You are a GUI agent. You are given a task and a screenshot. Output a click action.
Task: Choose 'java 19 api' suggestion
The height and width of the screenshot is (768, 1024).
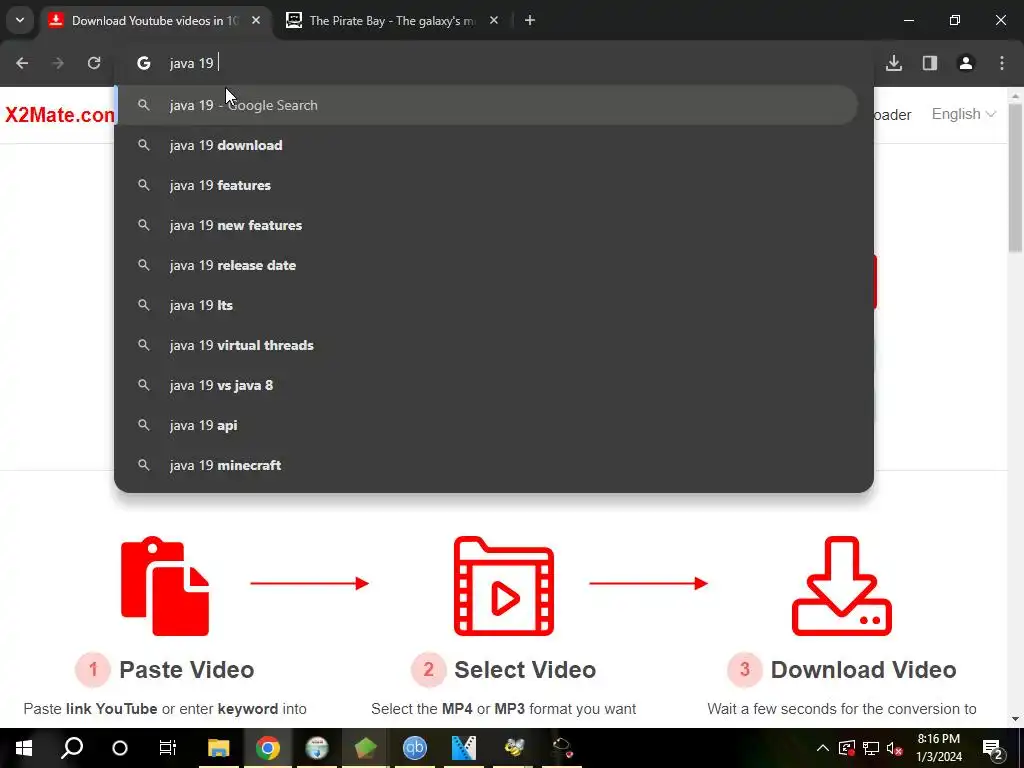pos(487,425)
